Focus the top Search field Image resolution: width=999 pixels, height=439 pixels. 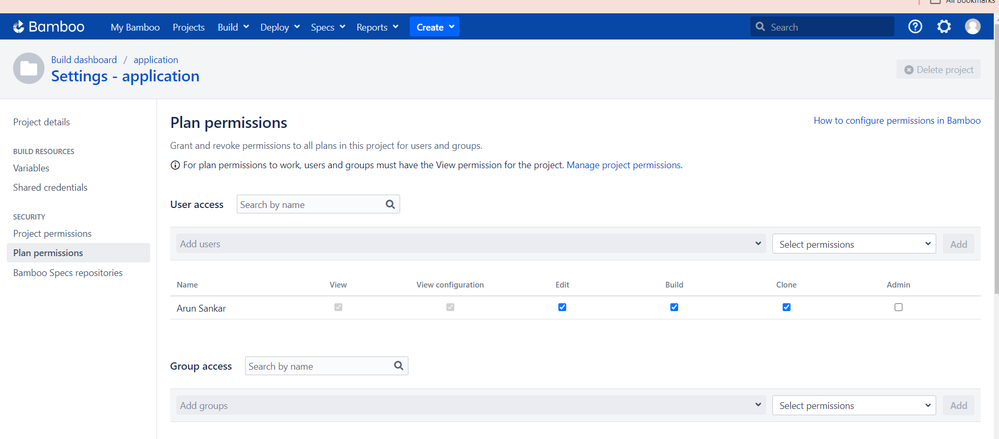click(822, 27)
